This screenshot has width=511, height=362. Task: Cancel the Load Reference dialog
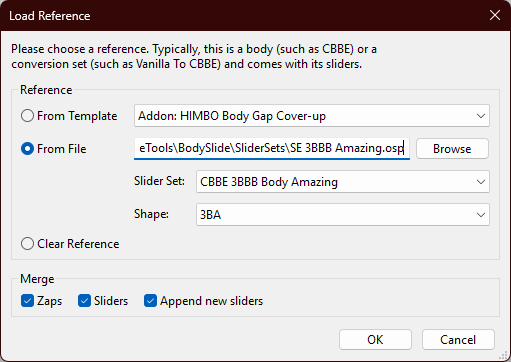(458, 340)
